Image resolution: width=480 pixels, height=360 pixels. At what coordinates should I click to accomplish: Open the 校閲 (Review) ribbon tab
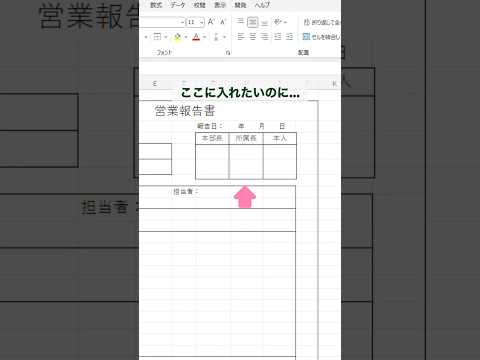pyautogui.click(x=200, y=5)
